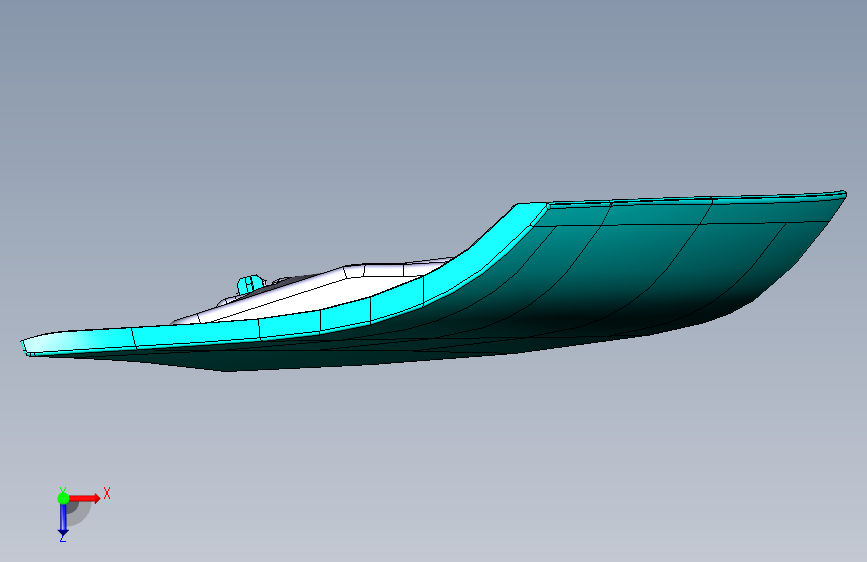
Task: Select the small cyan clip on the model
Action: pos(249,285)
